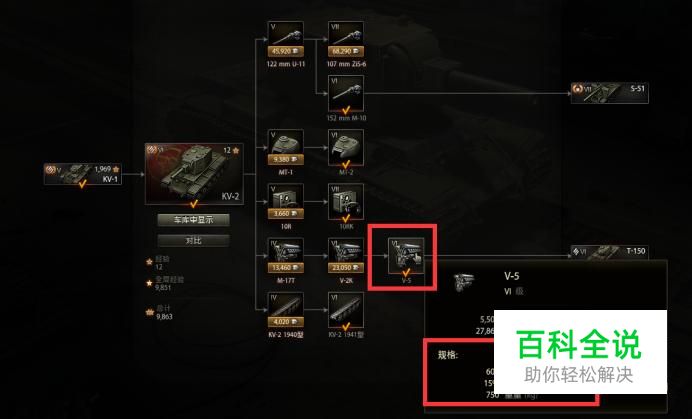The image size is (692, 419).
Task: Open the KV-1 predecessor tank node
Action: click(x=83, y=174)
